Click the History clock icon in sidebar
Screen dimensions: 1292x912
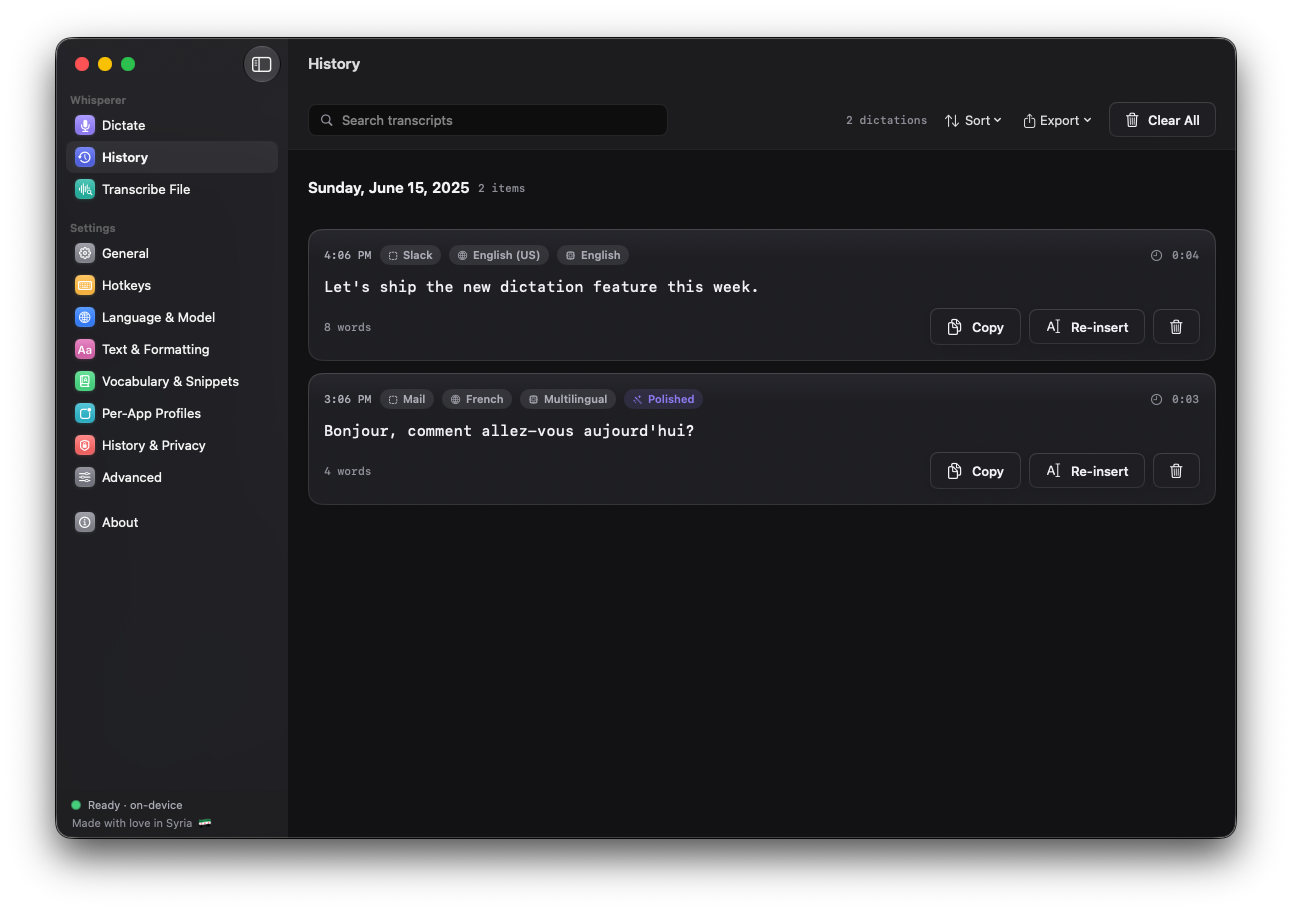click(x=85, y=157)
